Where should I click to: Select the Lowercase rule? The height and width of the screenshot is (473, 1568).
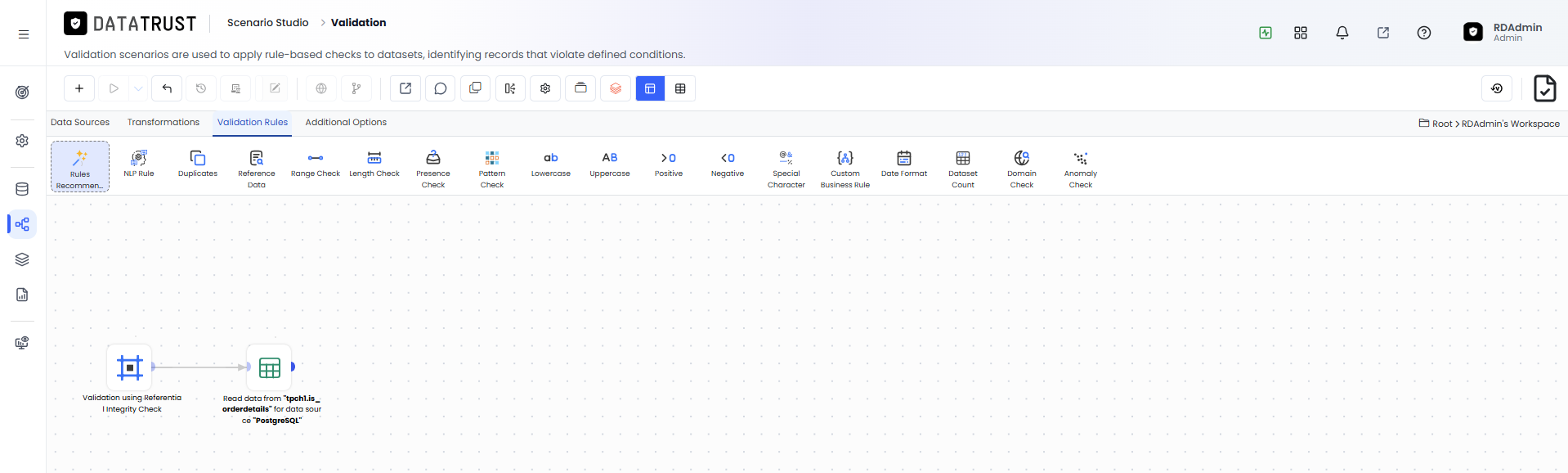point(551,163)
